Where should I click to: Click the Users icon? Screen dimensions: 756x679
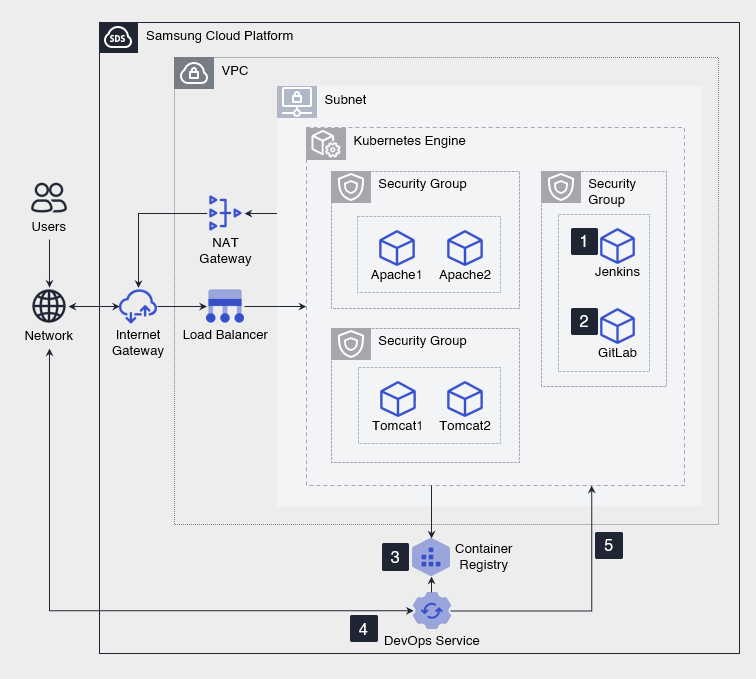(49, 198)
